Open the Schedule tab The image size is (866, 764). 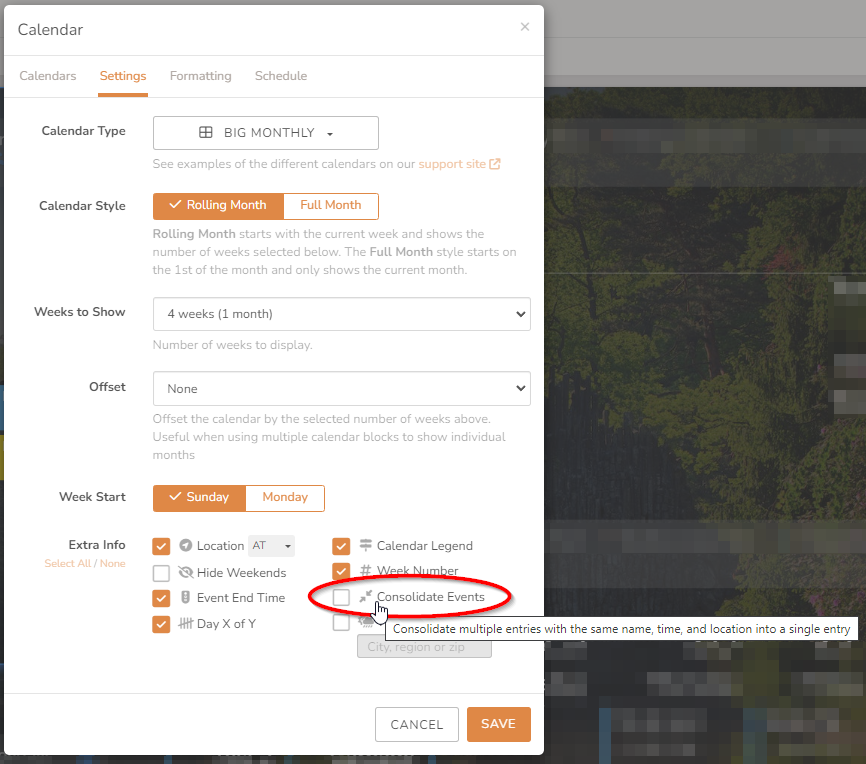[x=281, y=75]
